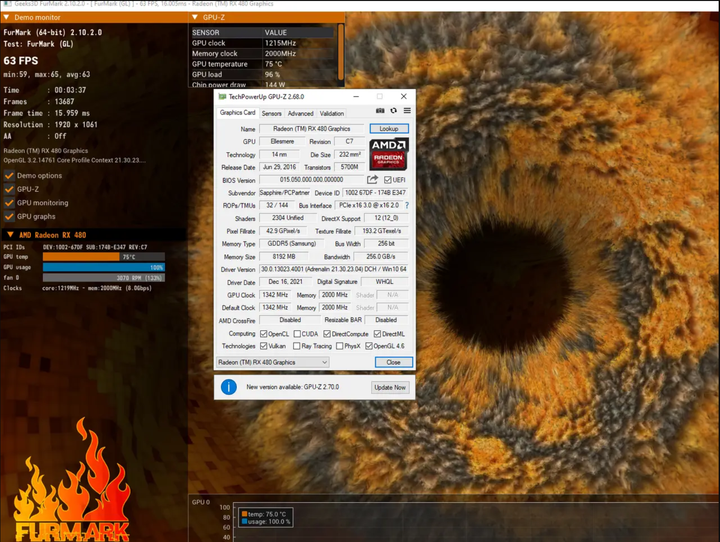
Task: Collapse the GPU-Z overlay panel
Action: (x=195, y=17)
